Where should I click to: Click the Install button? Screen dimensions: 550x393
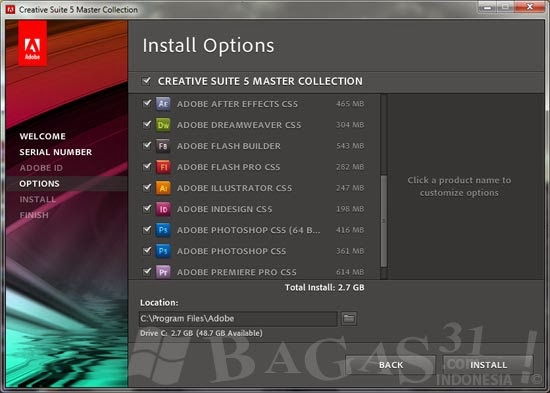[488, 365]
